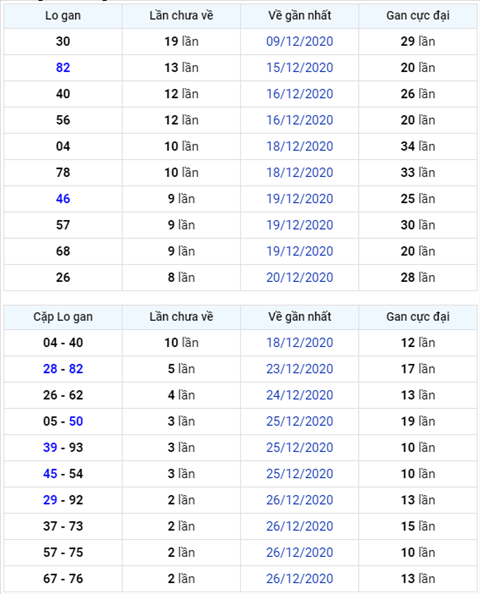Click date 16/12/2020 in row 56

click(x=299, y=120)
